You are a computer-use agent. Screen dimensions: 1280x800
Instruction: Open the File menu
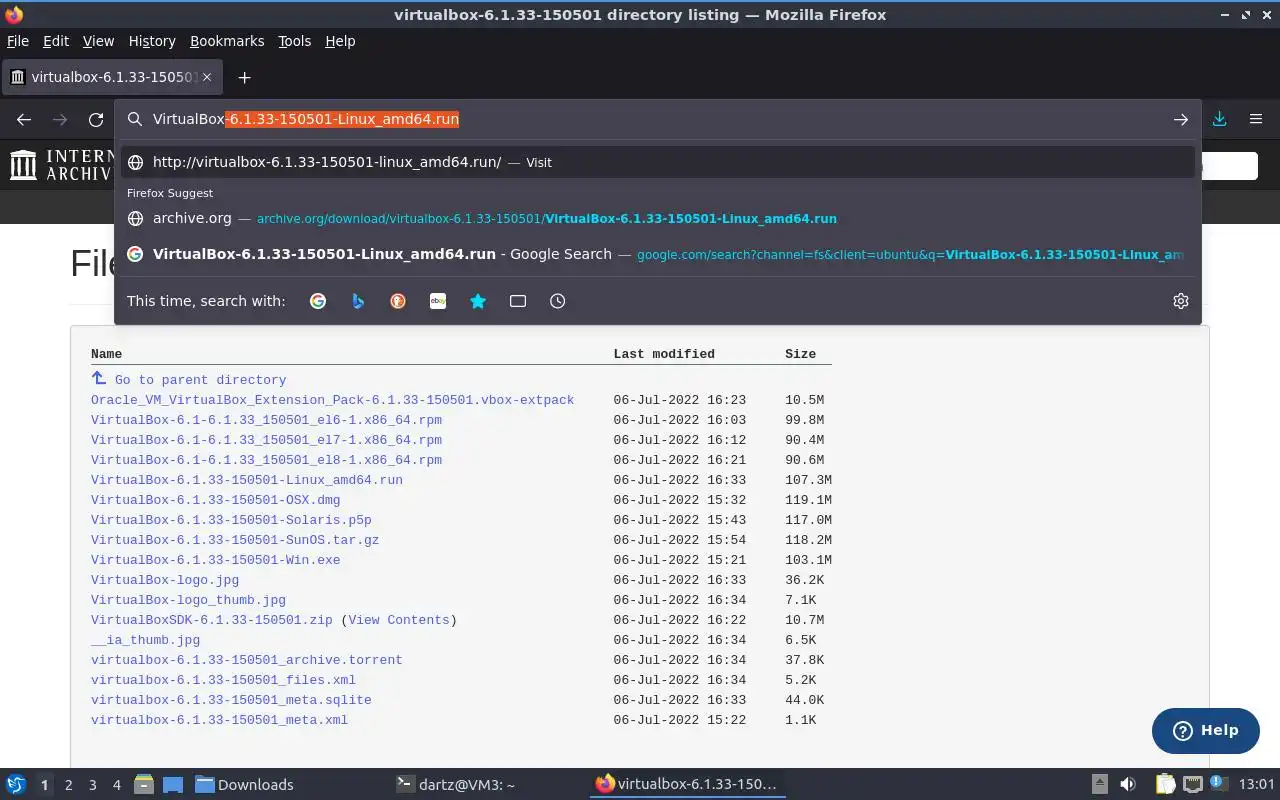(18, 41)
